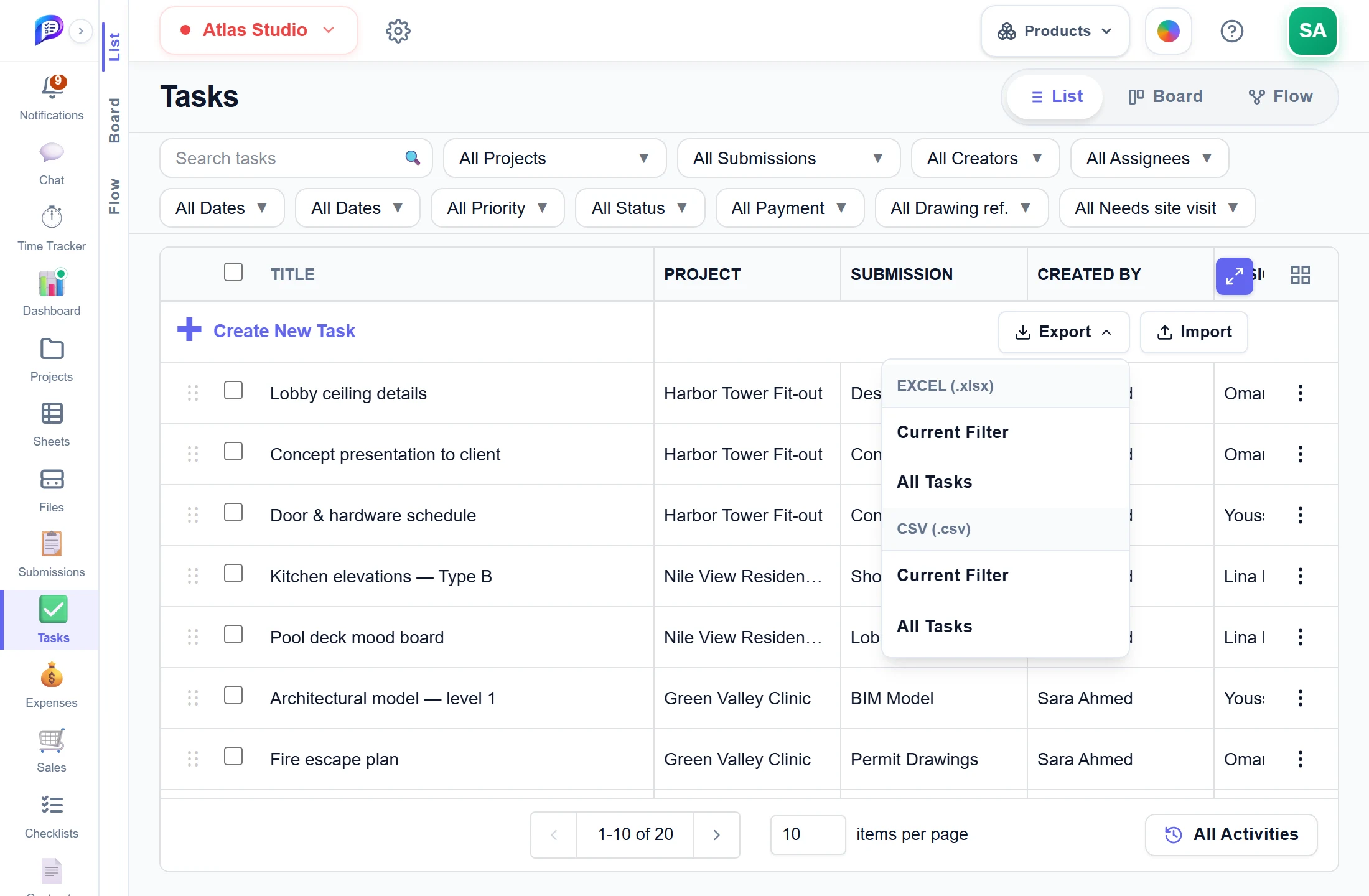This screenshot has width=1369, height=896.
Task: Check the Kitchen elevations — Type B checkbox
Action: [233, 573]
